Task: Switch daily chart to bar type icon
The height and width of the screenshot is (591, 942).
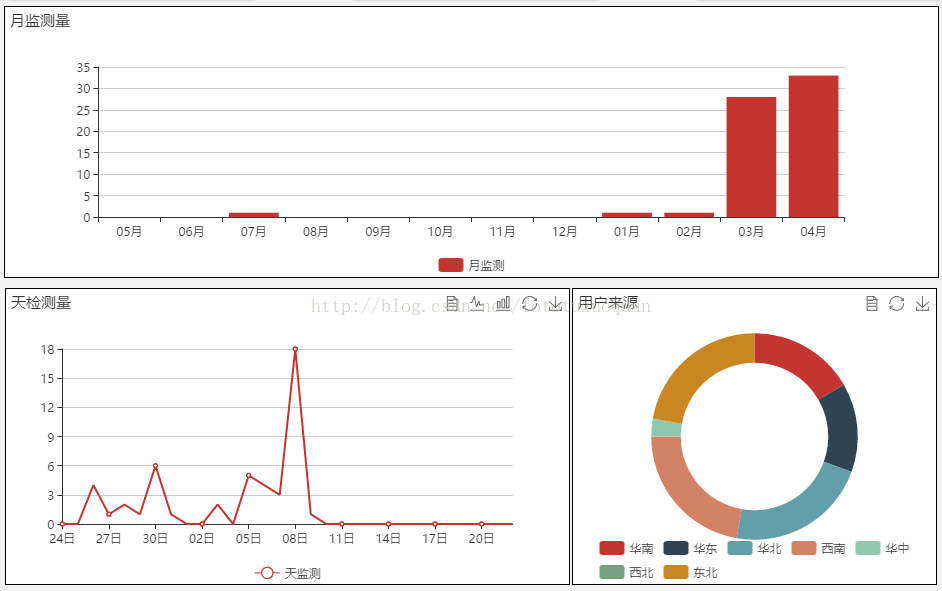Action: pyautogui.click(x=503, y=303)
